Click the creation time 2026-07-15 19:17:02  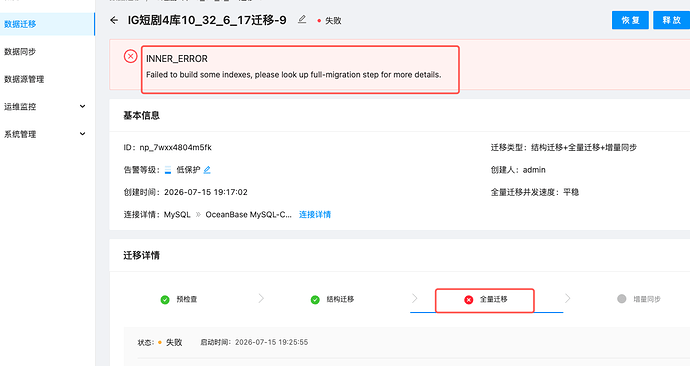click(206, 192)
